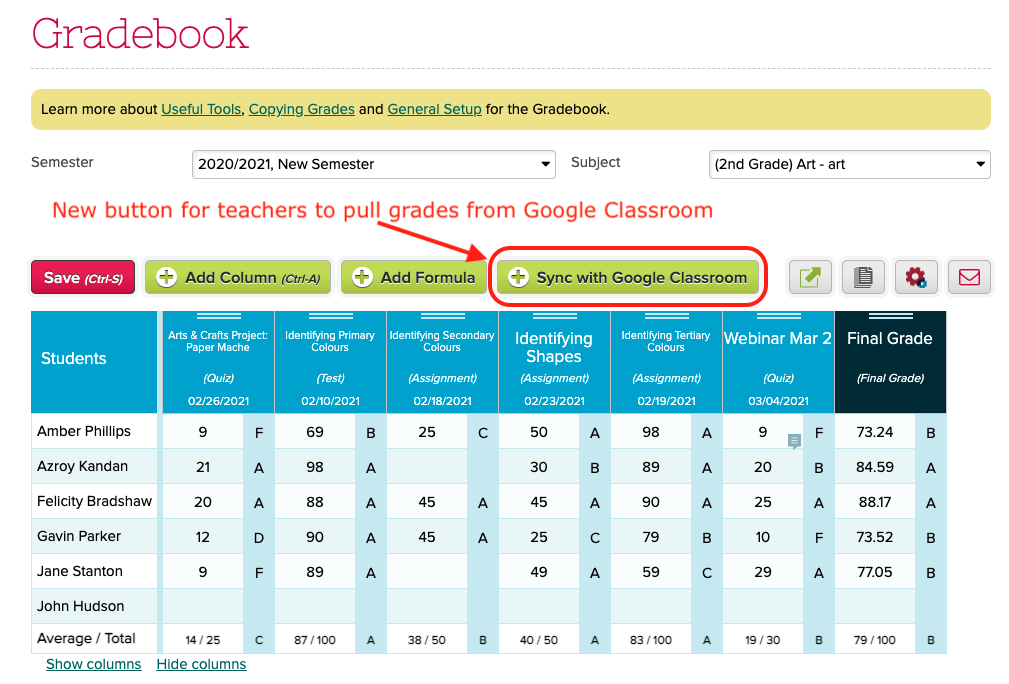Click plus icon on Add Formula button
Viewport: 1009px width, 684px height.
362,277
